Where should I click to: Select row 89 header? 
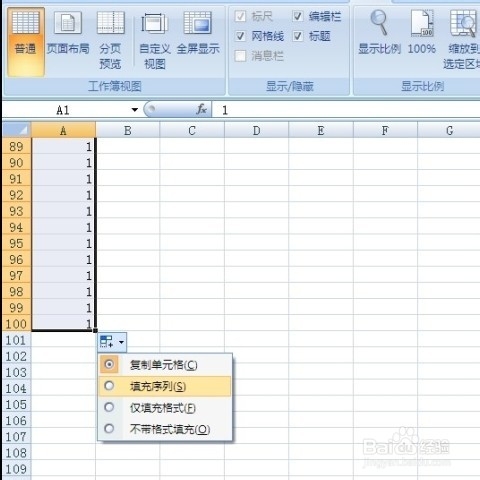tap(16, 146)
